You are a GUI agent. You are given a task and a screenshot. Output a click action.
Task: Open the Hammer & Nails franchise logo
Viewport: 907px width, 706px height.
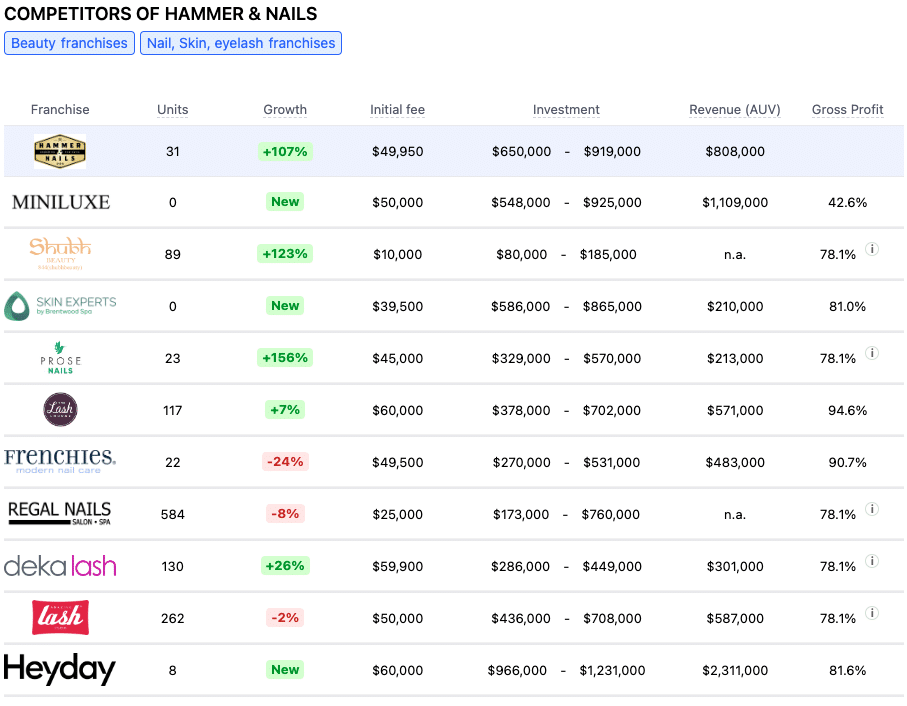pyautogui.click(x=60, y=151)
